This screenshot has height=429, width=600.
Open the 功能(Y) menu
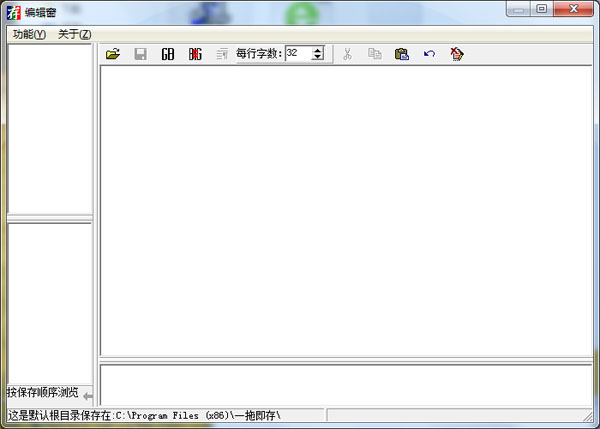(29, 34)
